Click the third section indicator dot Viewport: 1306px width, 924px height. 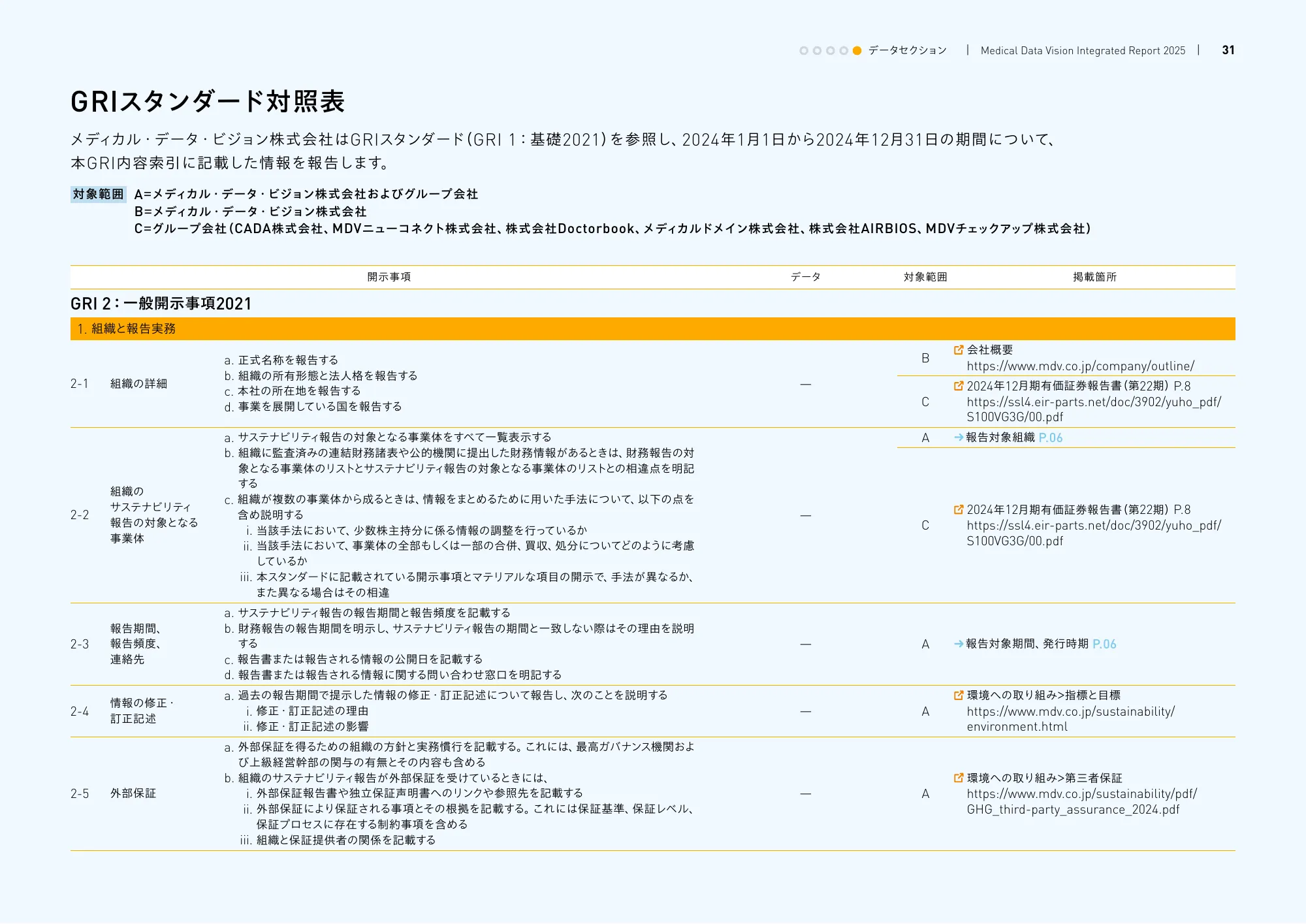pyautogui.click(x=830, y=50)
